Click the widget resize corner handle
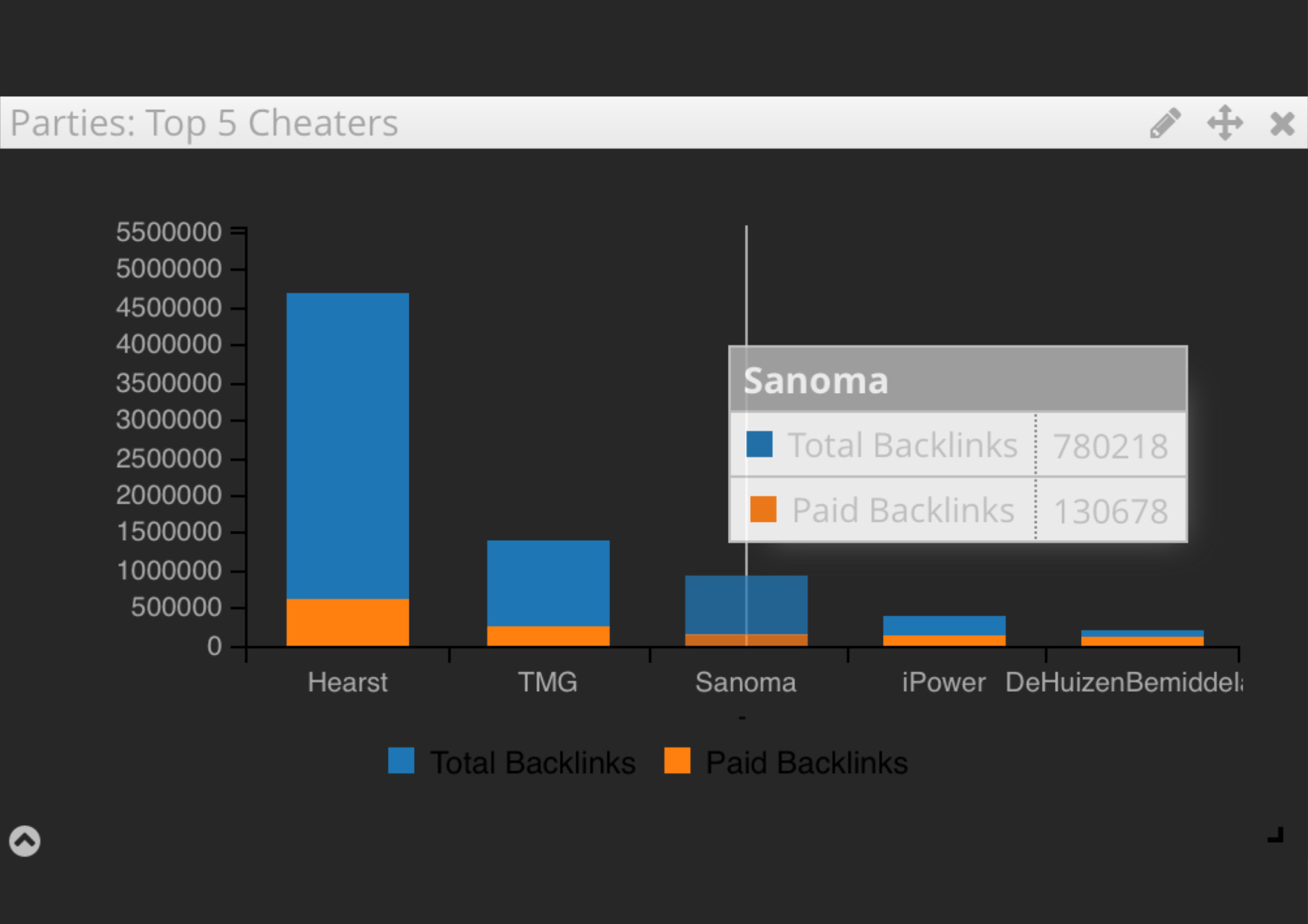 coord(1276,835)
